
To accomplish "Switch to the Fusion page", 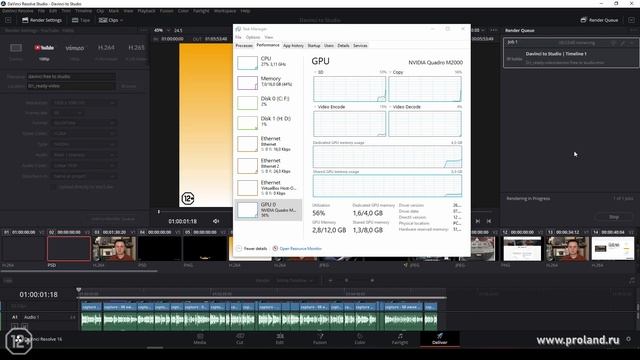I will tap(320, 339).
